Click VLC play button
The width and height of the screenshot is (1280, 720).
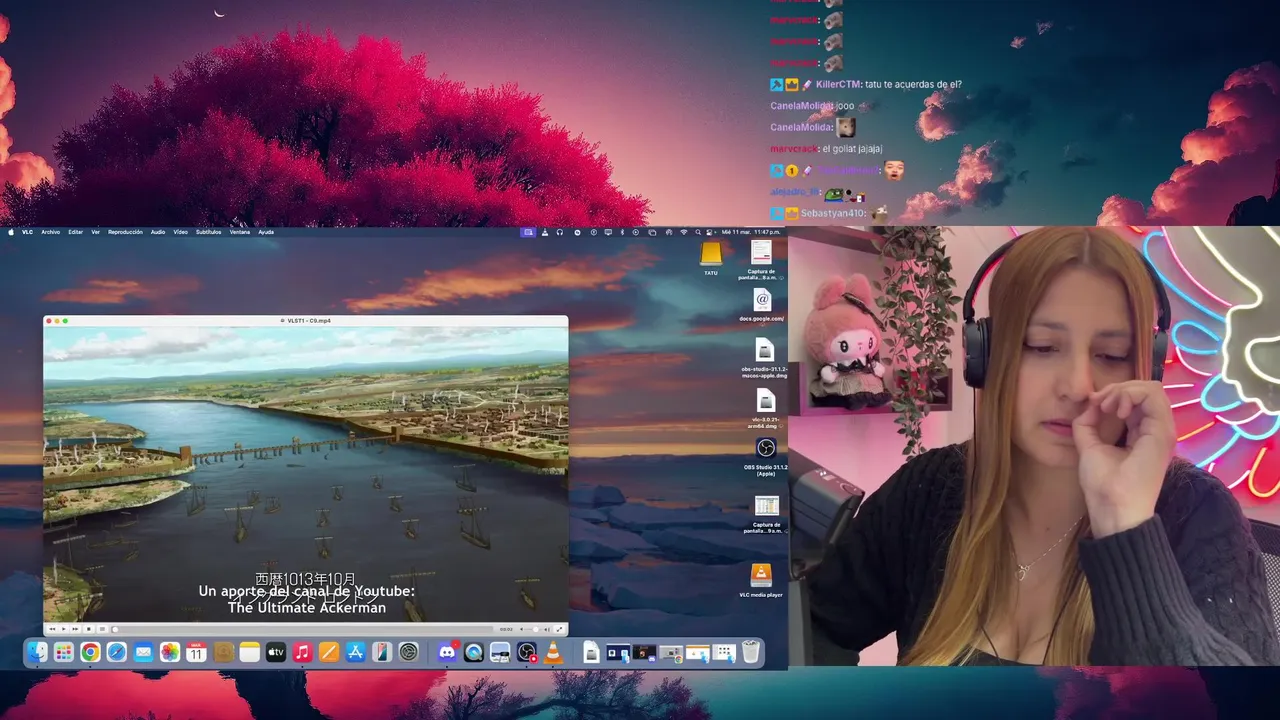(64, 629)
